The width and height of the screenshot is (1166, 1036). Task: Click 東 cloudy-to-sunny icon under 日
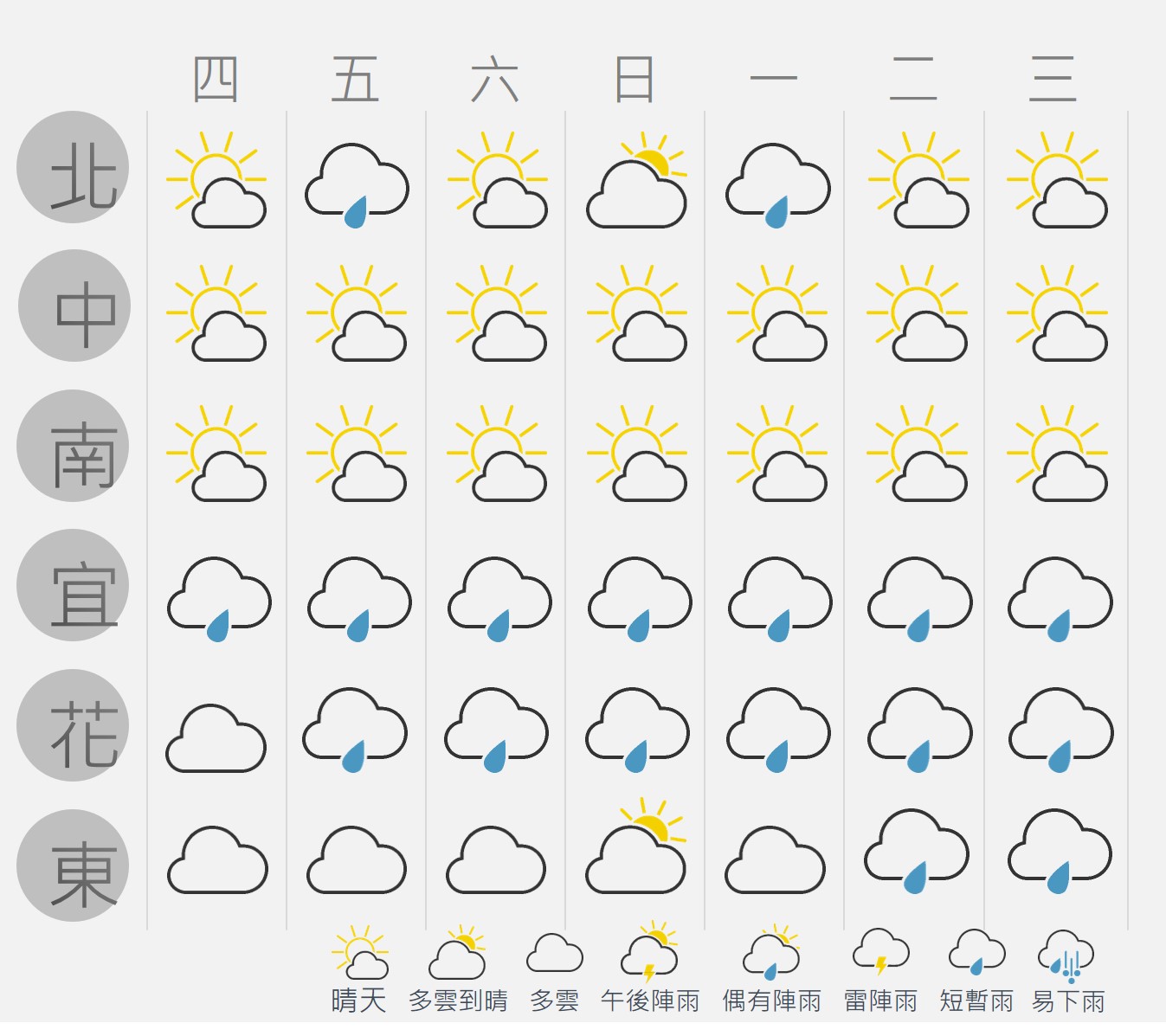(x=637, y=846)
